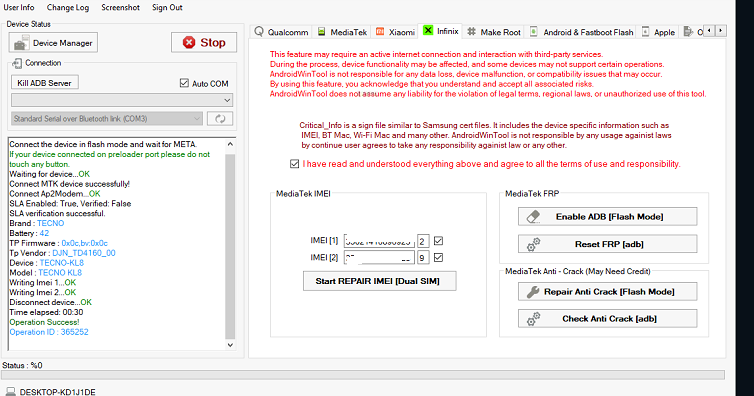Click the refresh port icon button
This screenshot has height=396, width=754.
pos(220,119)
